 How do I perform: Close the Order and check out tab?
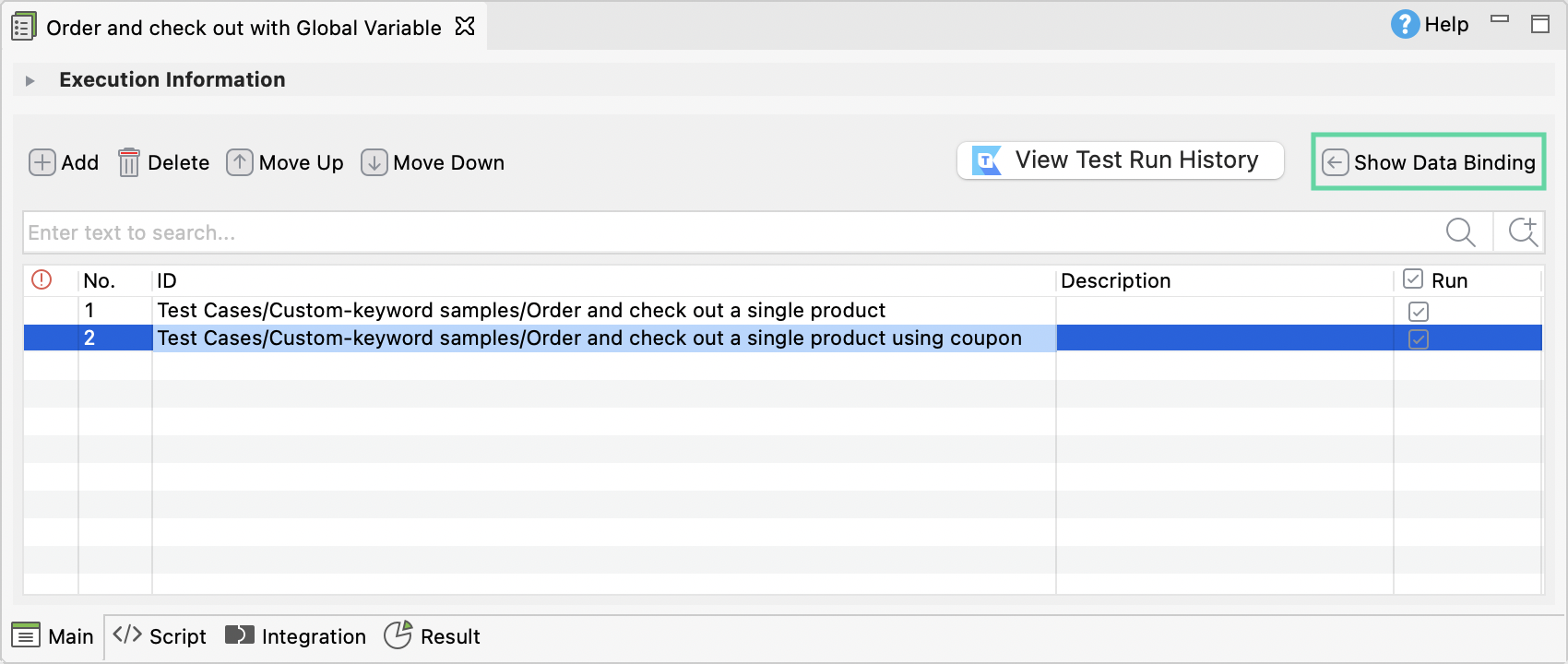tap(465, 27)
